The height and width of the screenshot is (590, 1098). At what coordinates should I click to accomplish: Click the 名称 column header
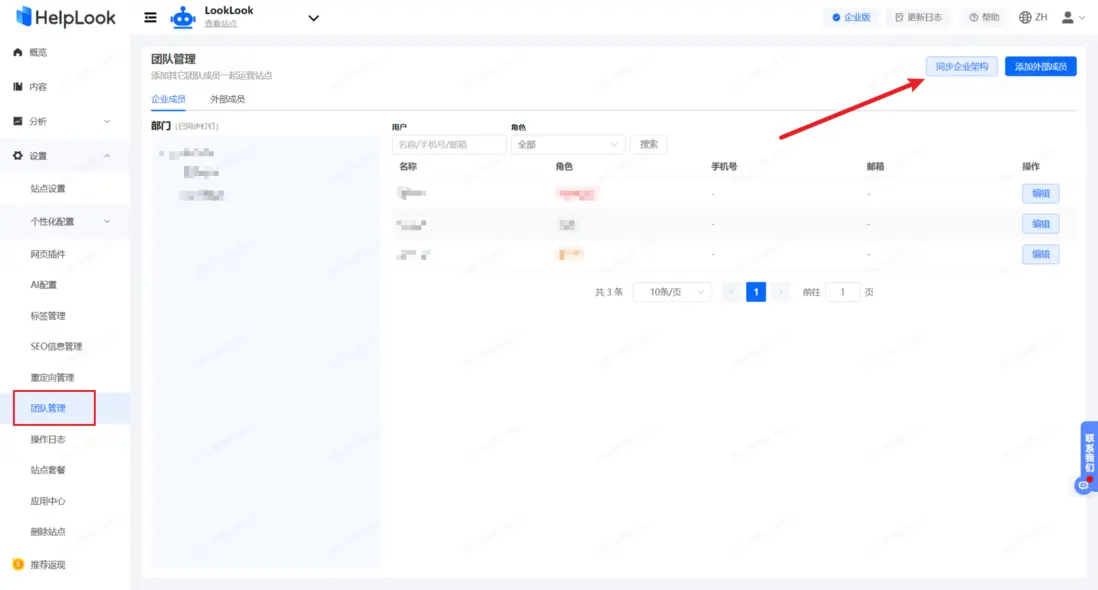408,167
